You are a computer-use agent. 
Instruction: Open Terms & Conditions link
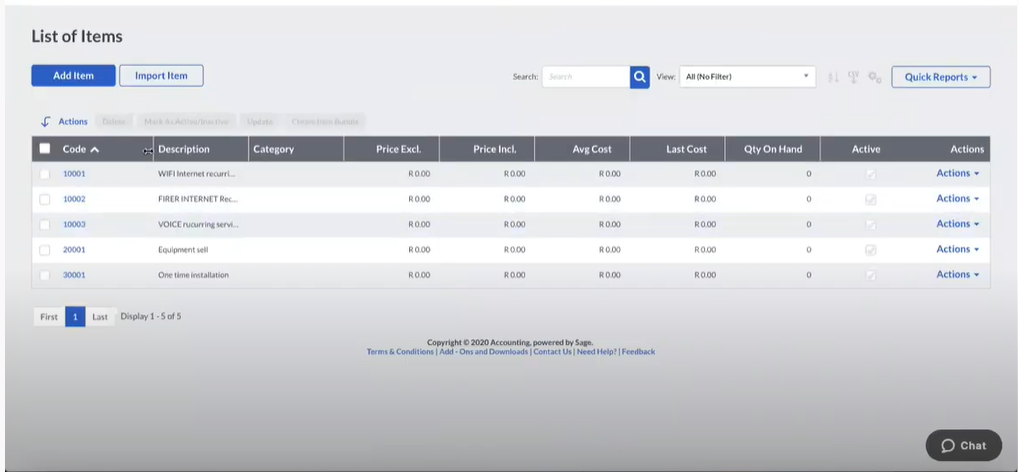coord(400,352)
